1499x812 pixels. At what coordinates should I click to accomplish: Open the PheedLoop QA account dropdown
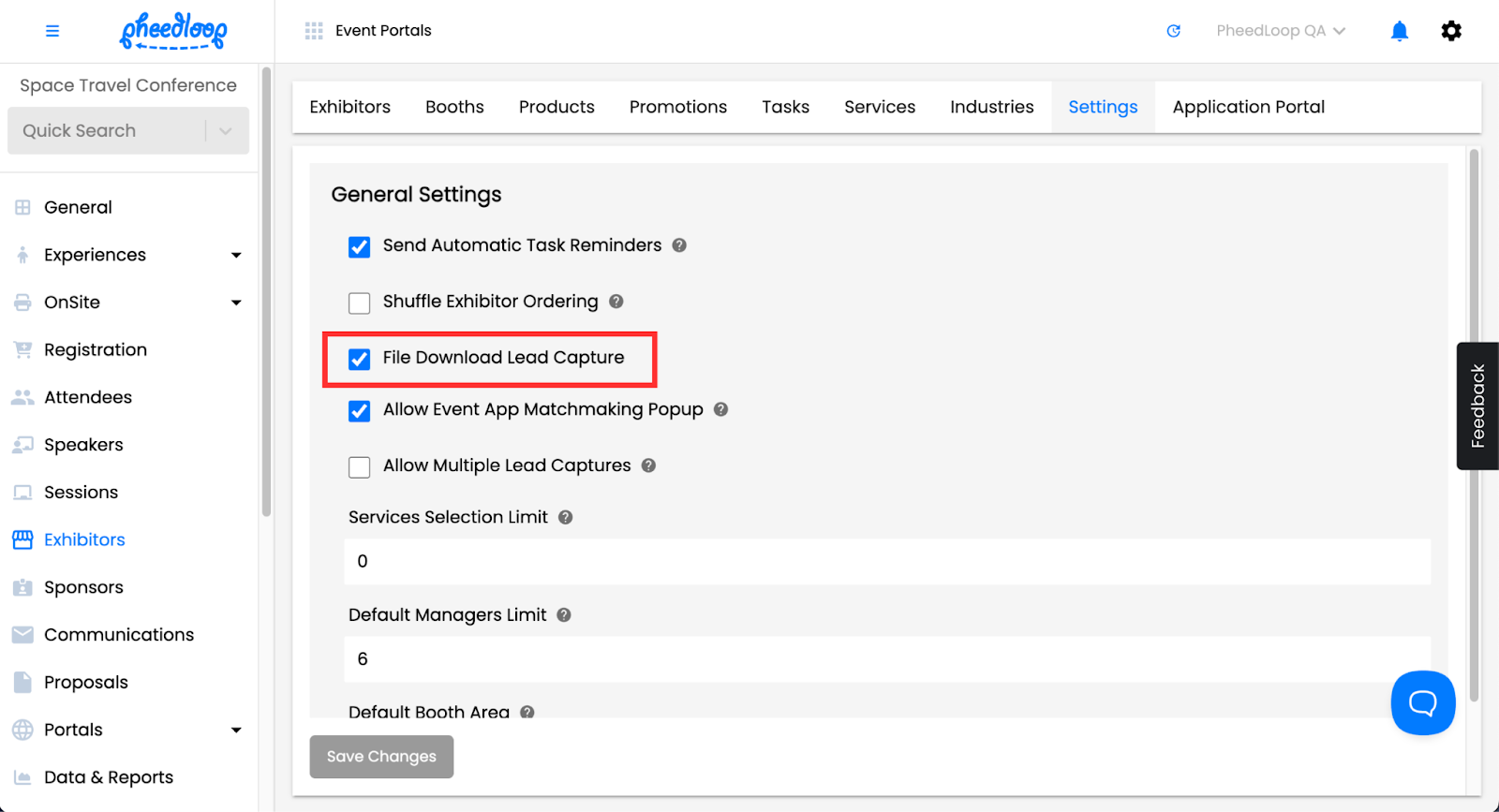tap(1281, 31)
